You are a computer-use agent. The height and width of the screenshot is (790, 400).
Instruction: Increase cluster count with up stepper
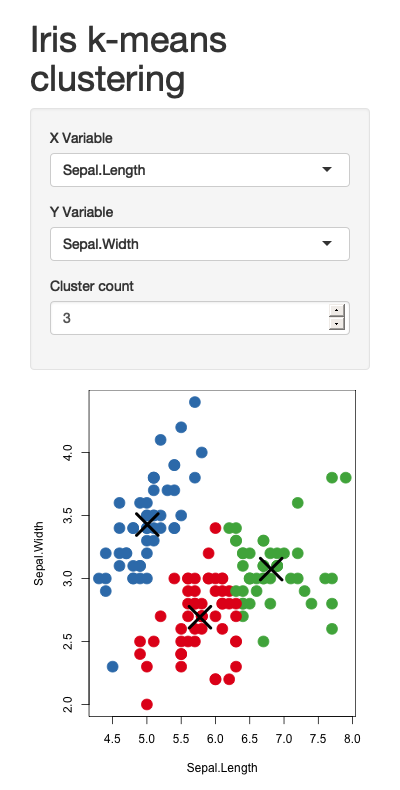tap(336, 310)
